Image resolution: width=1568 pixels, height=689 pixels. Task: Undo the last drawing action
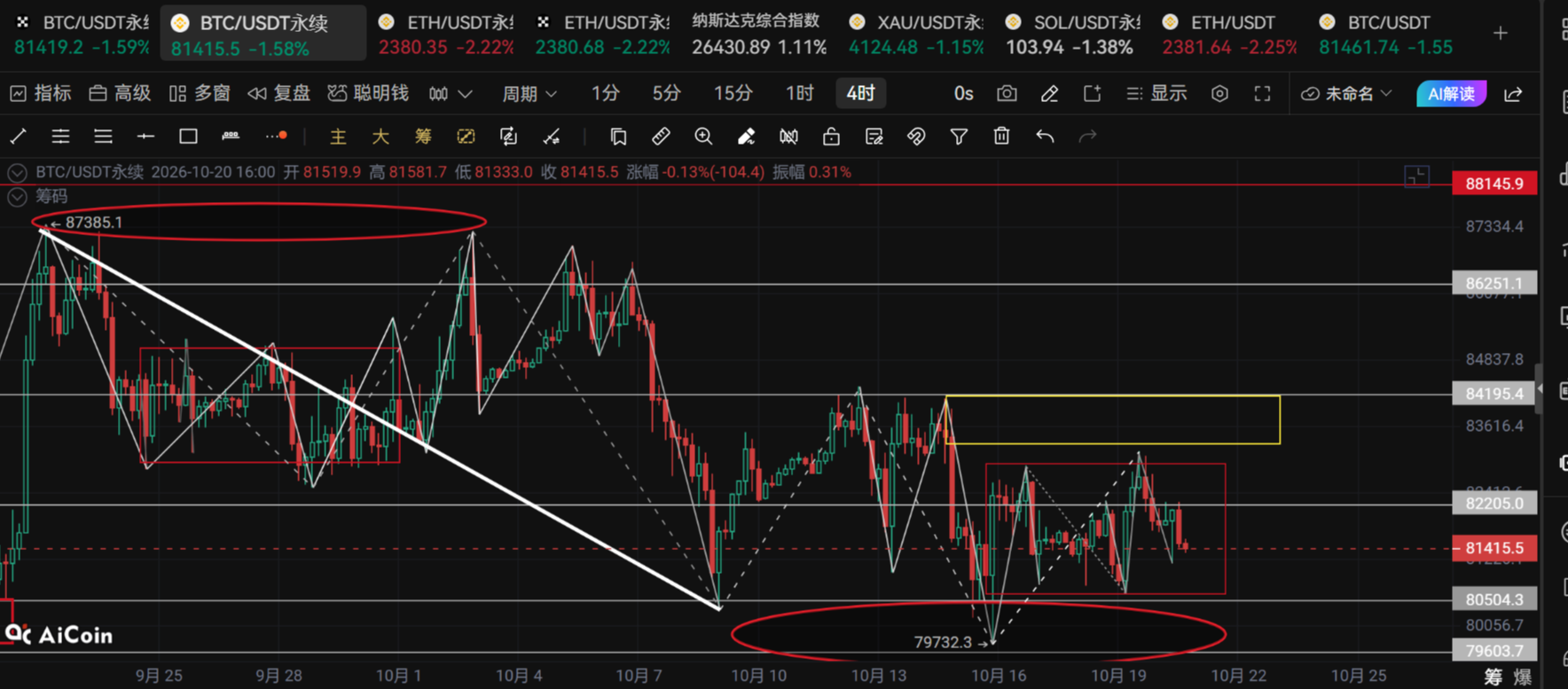[1045, 137]
